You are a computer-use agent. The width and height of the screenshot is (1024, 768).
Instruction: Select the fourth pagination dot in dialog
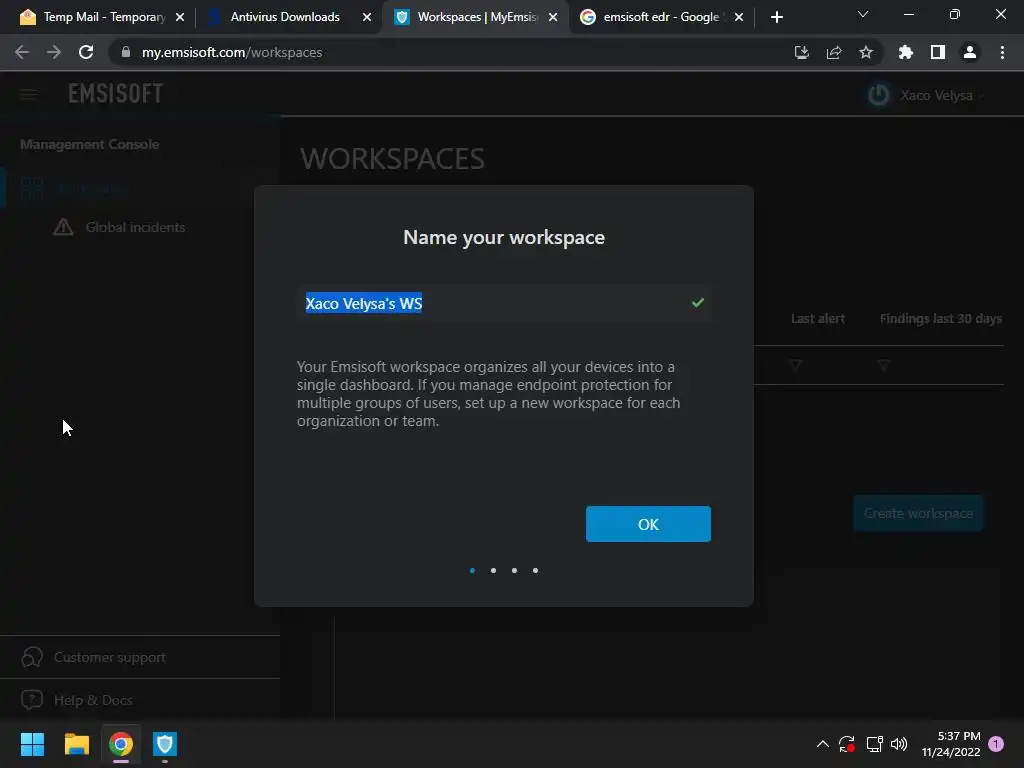coord(535,571)
